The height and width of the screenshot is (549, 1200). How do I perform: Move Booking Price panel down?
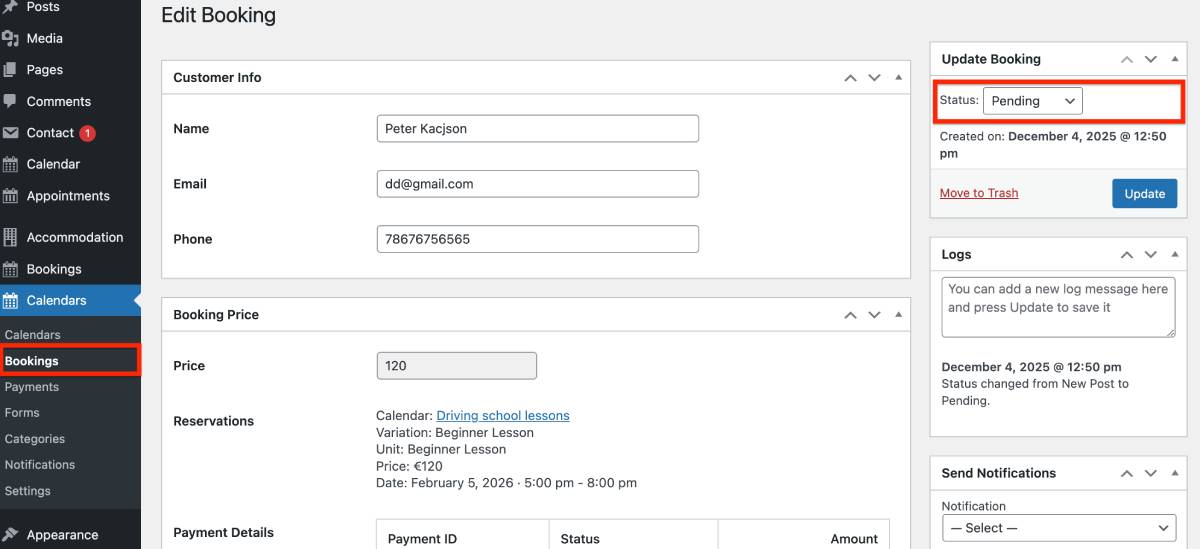tap(874, 315)
